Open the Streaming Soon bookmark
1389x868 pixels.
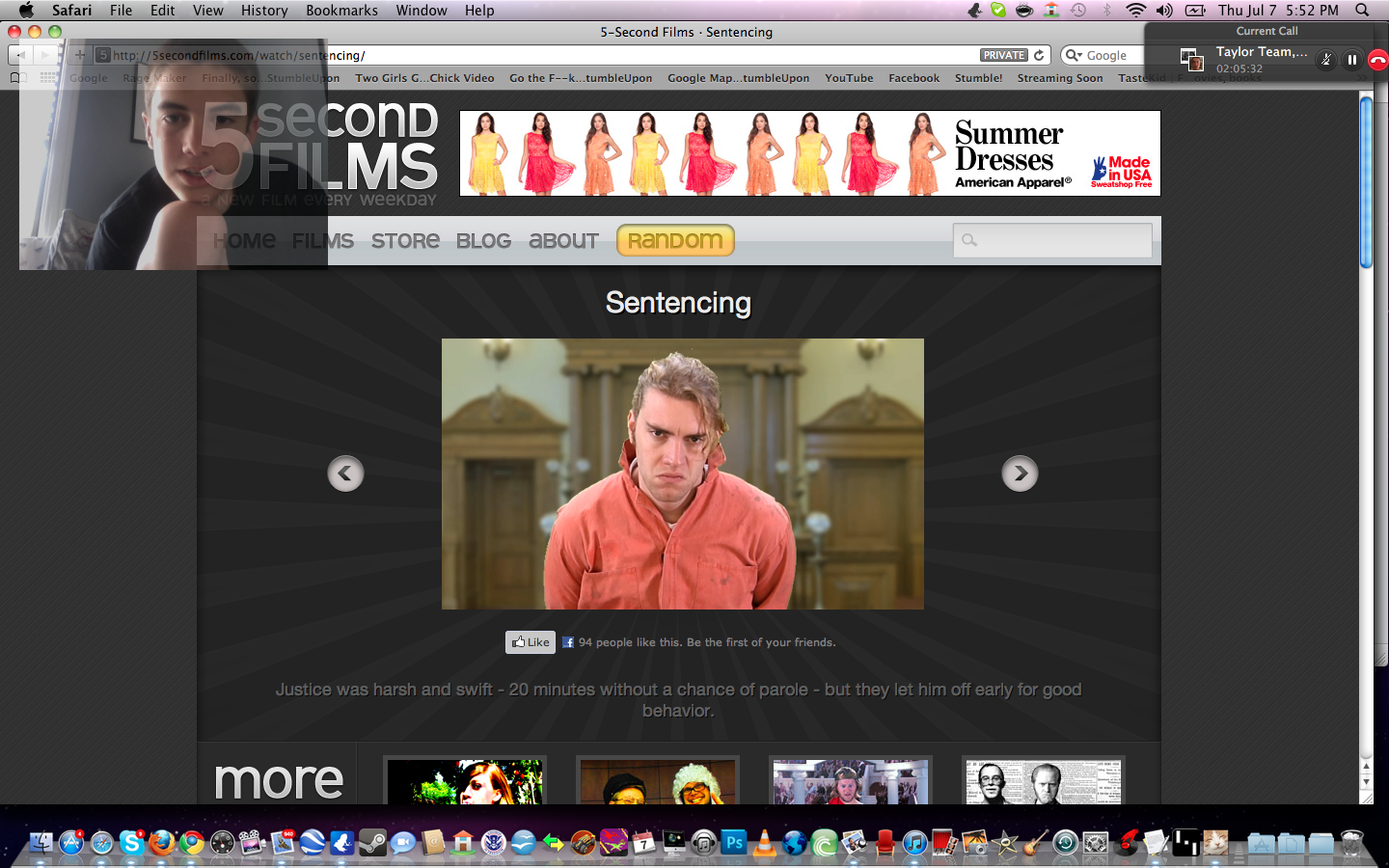(x=1060, y=78)
